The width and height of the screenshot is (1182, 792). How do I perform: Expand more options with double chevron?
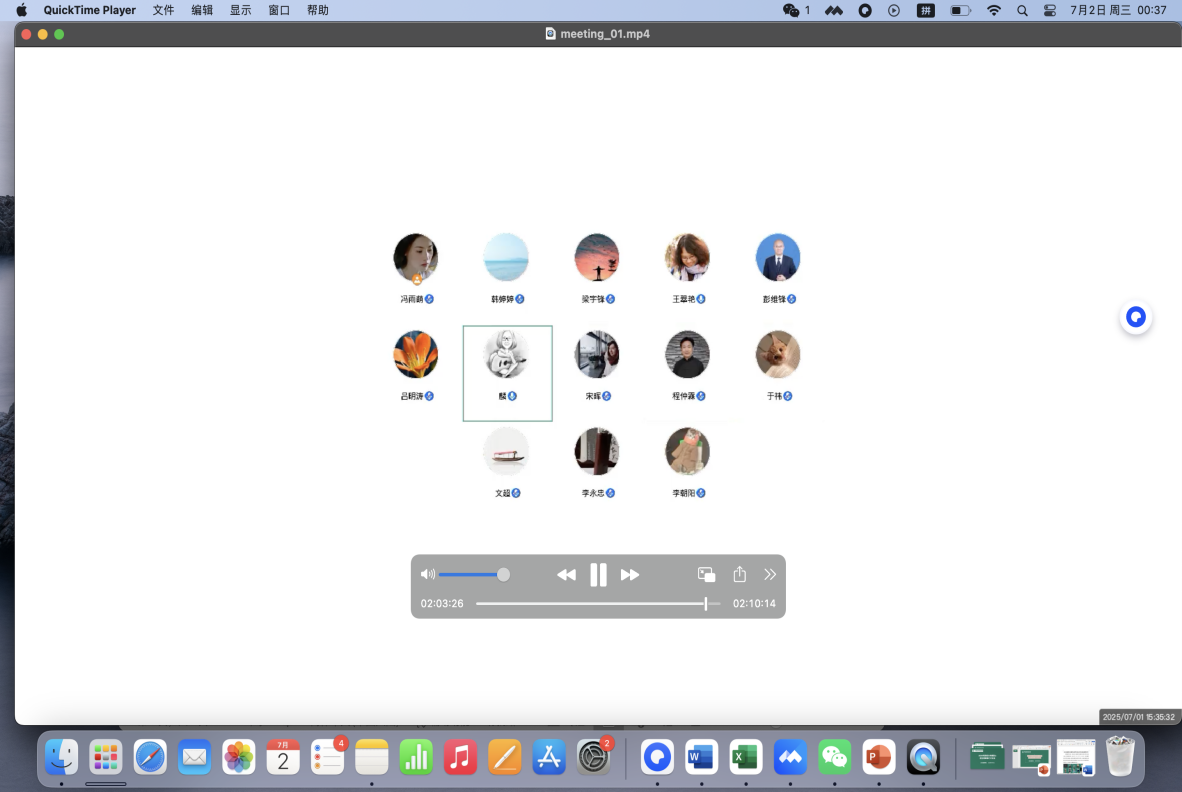tap(770, 574)
